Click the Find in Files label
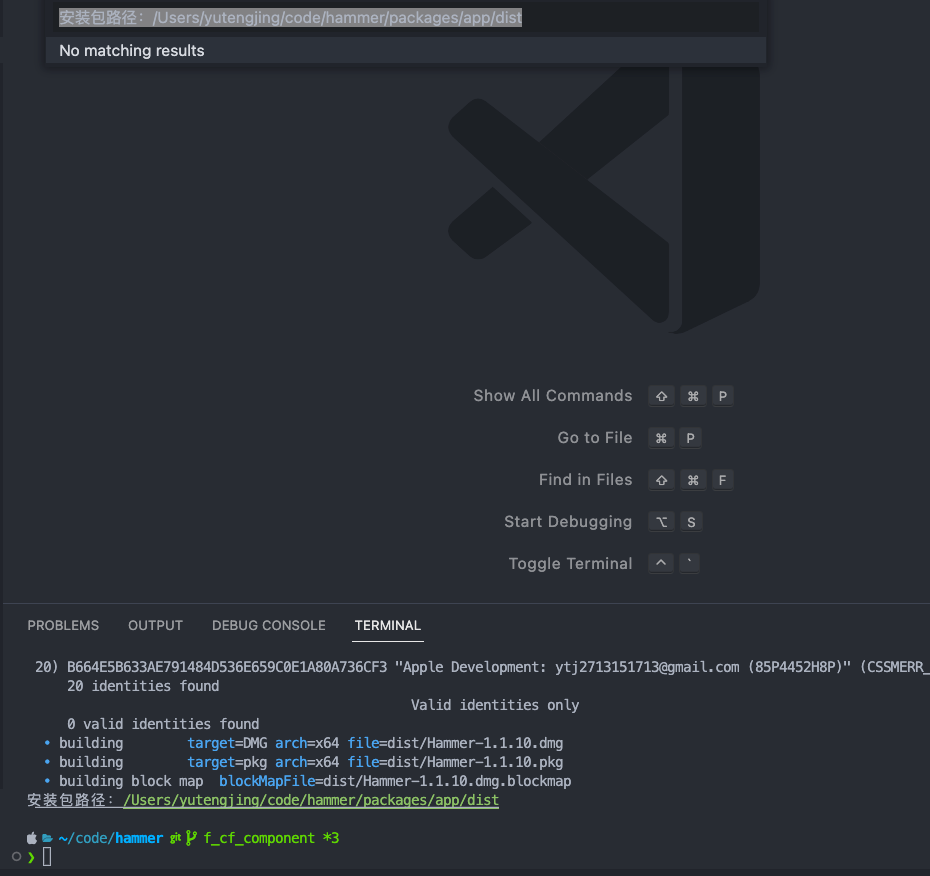Image resolution: width=930 pixels, height=876 pixels. point(585,479)
